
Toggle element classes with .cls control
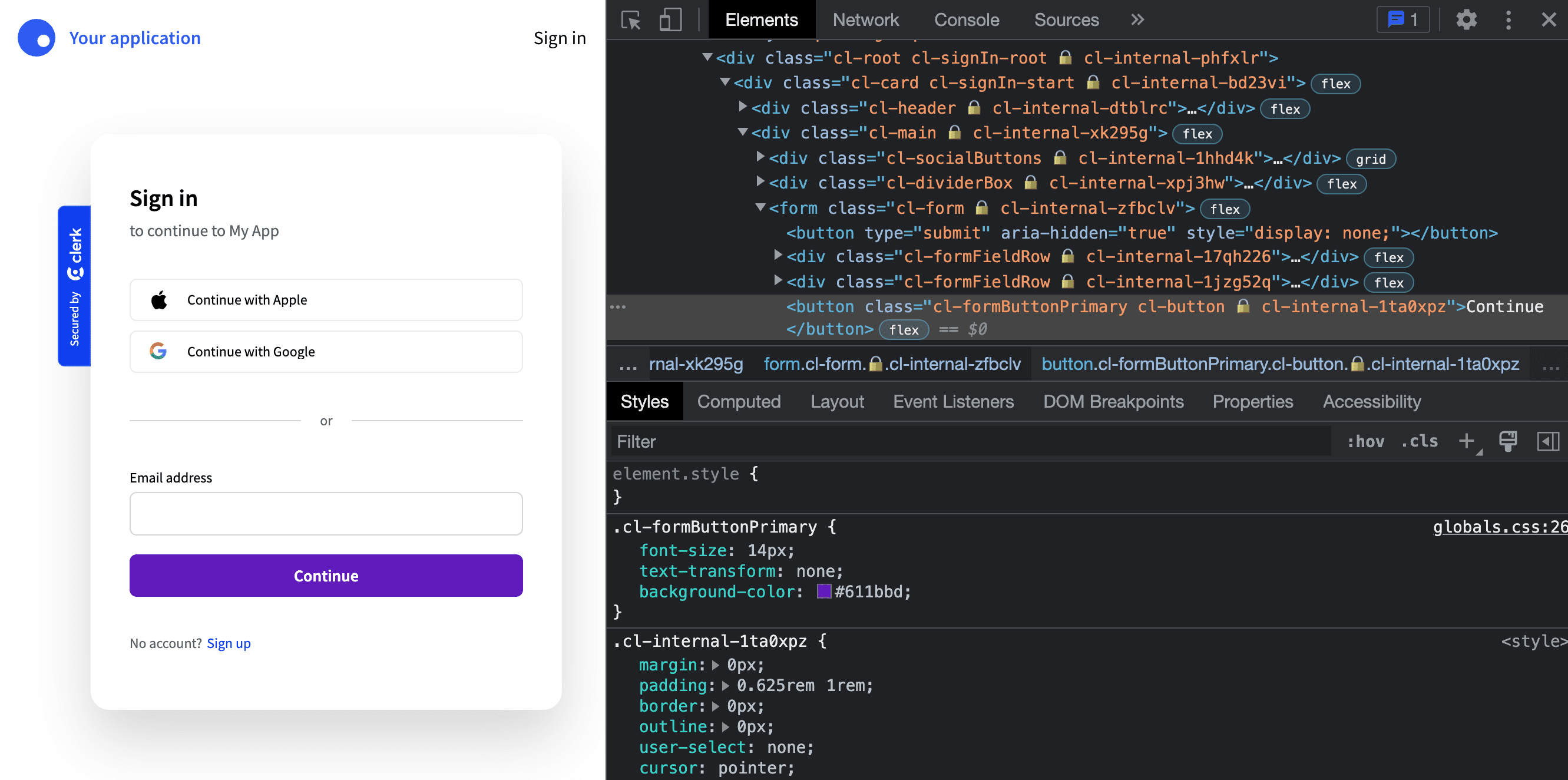coord(1420,441)
